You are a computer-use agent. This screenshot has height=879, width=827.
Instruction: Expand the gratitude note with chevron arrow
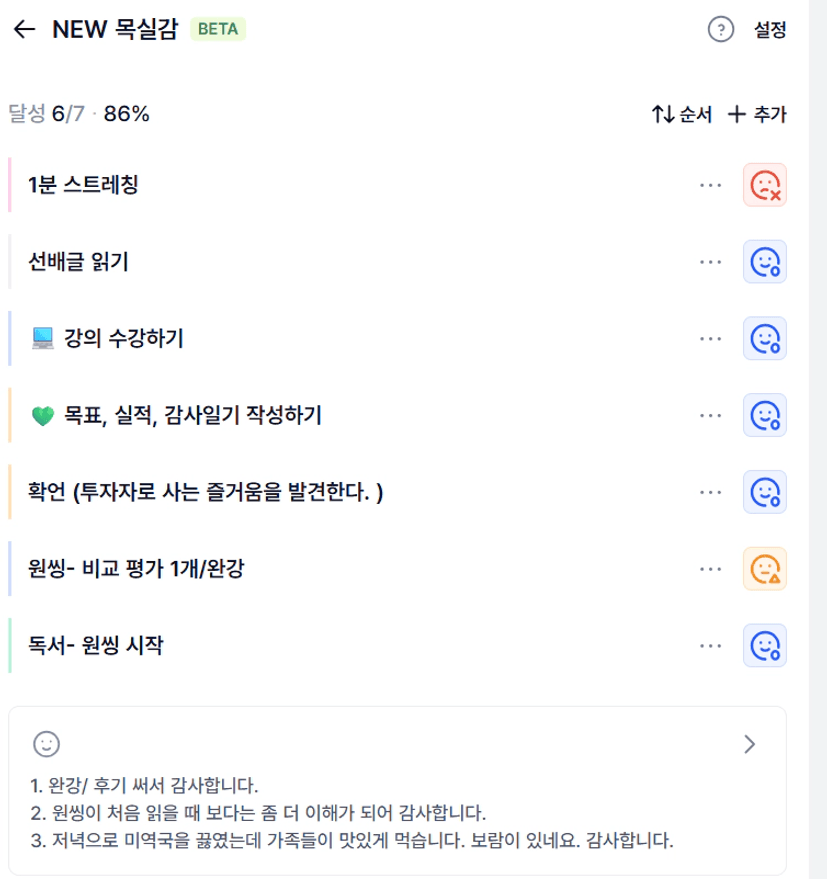tap(750, 743)
